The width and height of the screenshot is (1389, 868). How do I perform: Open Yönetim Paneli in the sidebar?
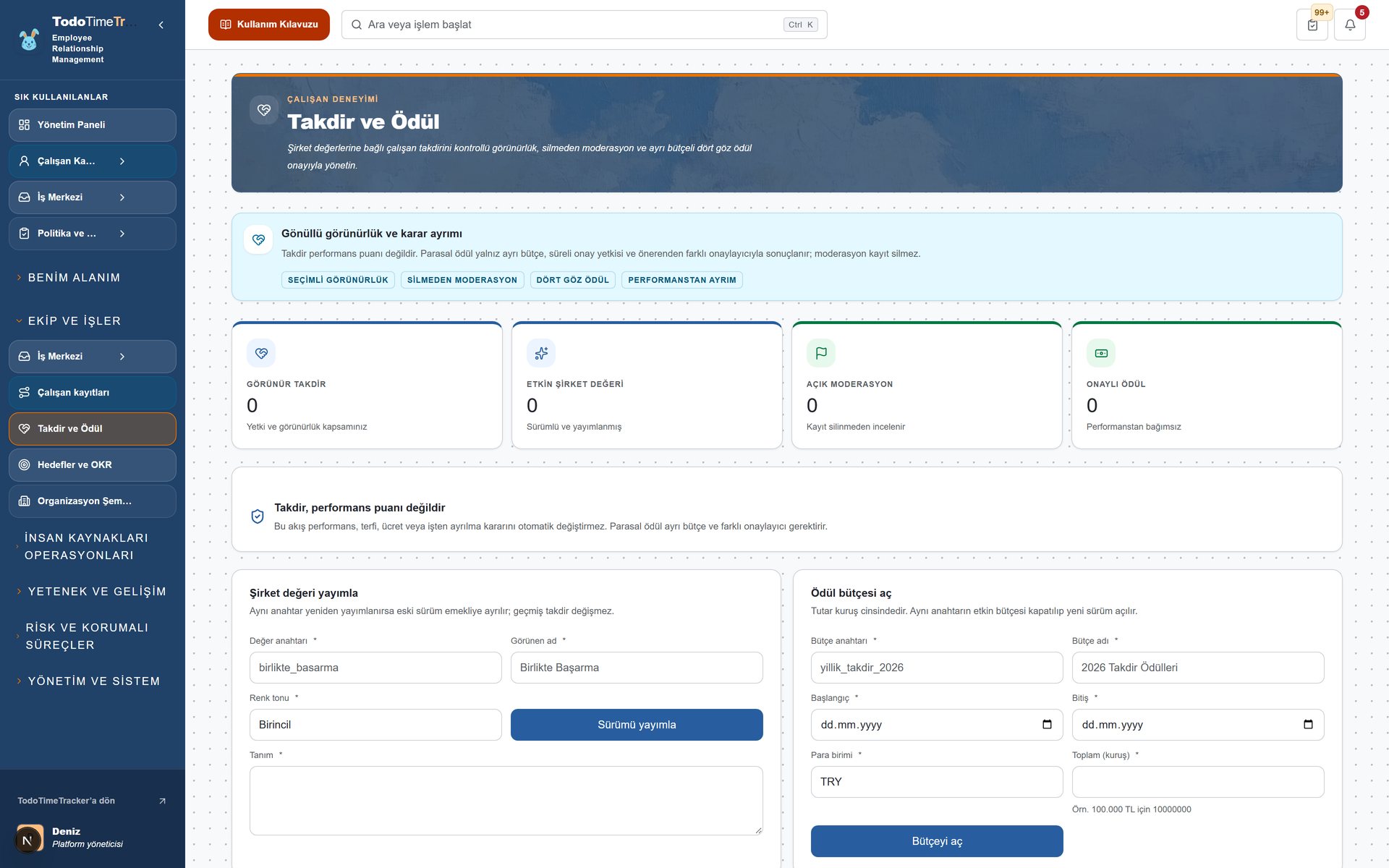click(x=93, y=125)
